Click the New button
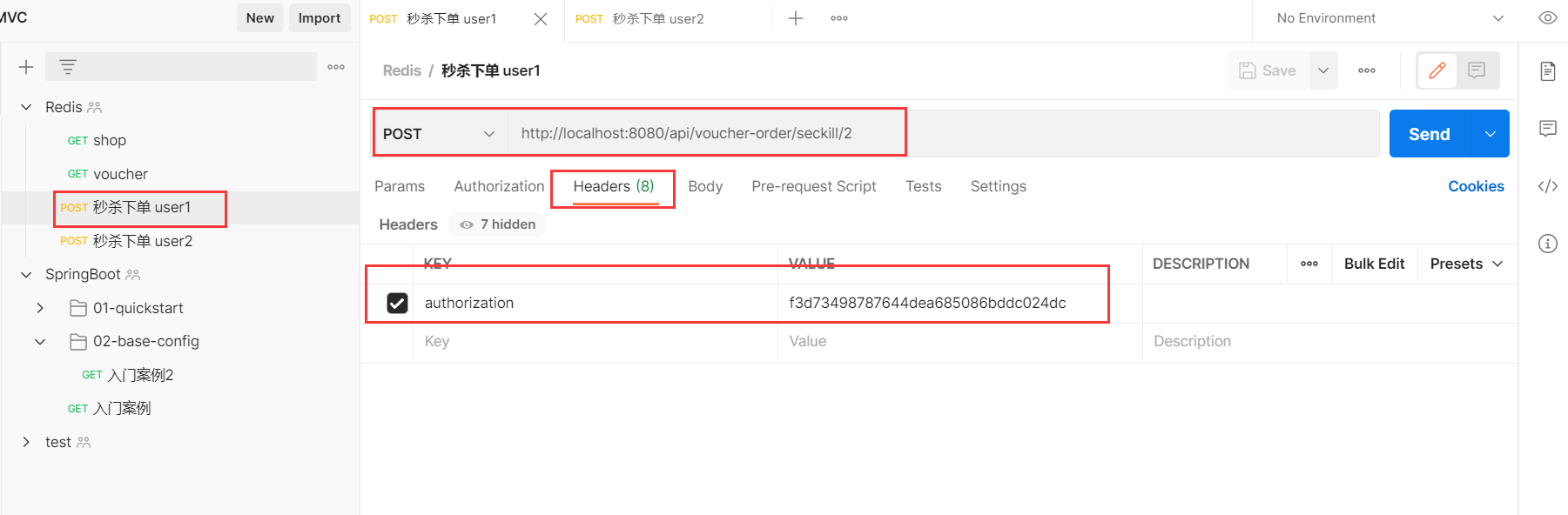Image resolution: width=1568 pixels, height=515 pixels. coord(260,18)
